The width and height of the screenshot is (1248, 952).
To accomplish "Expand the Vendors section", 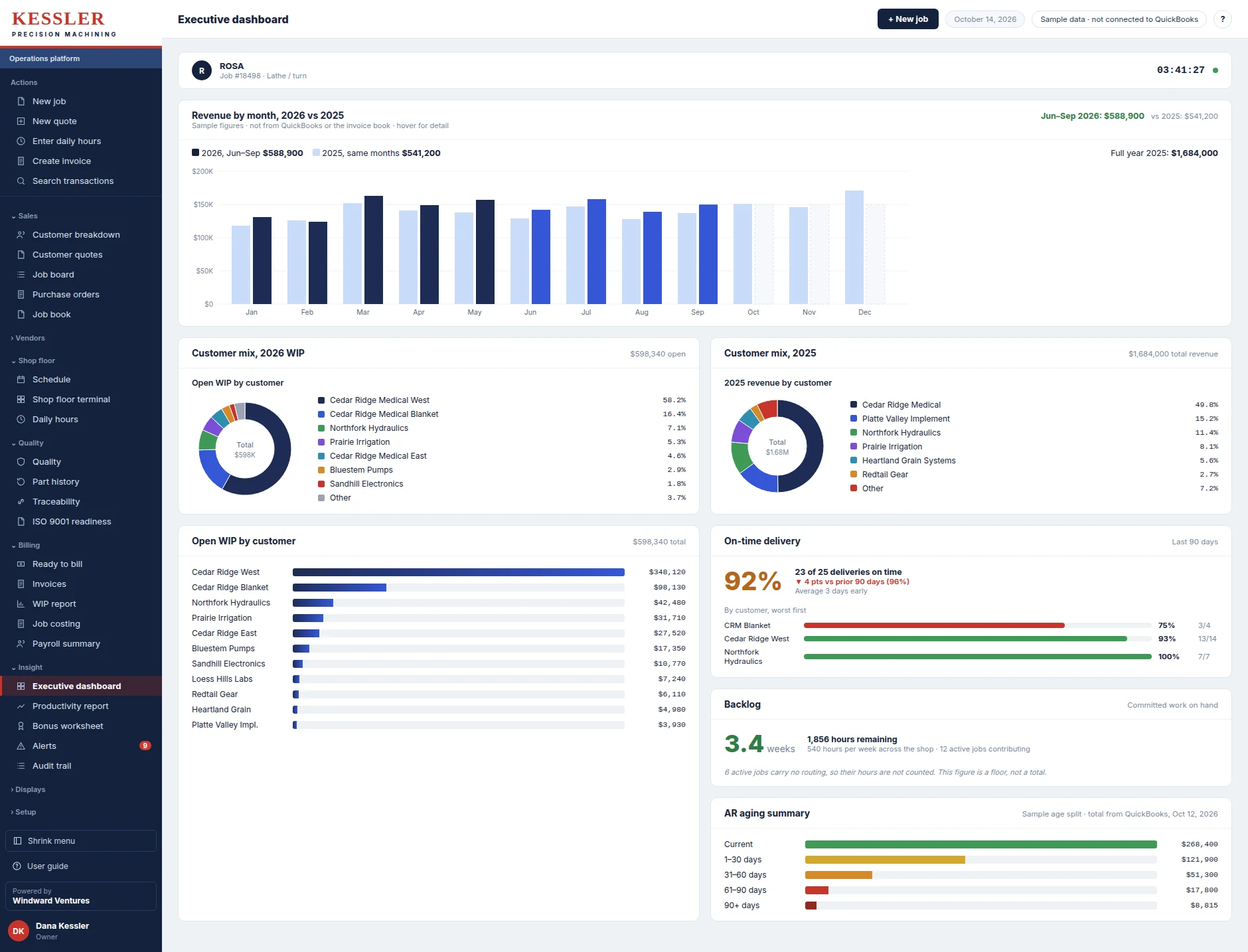I will click(x=27, y=339).
